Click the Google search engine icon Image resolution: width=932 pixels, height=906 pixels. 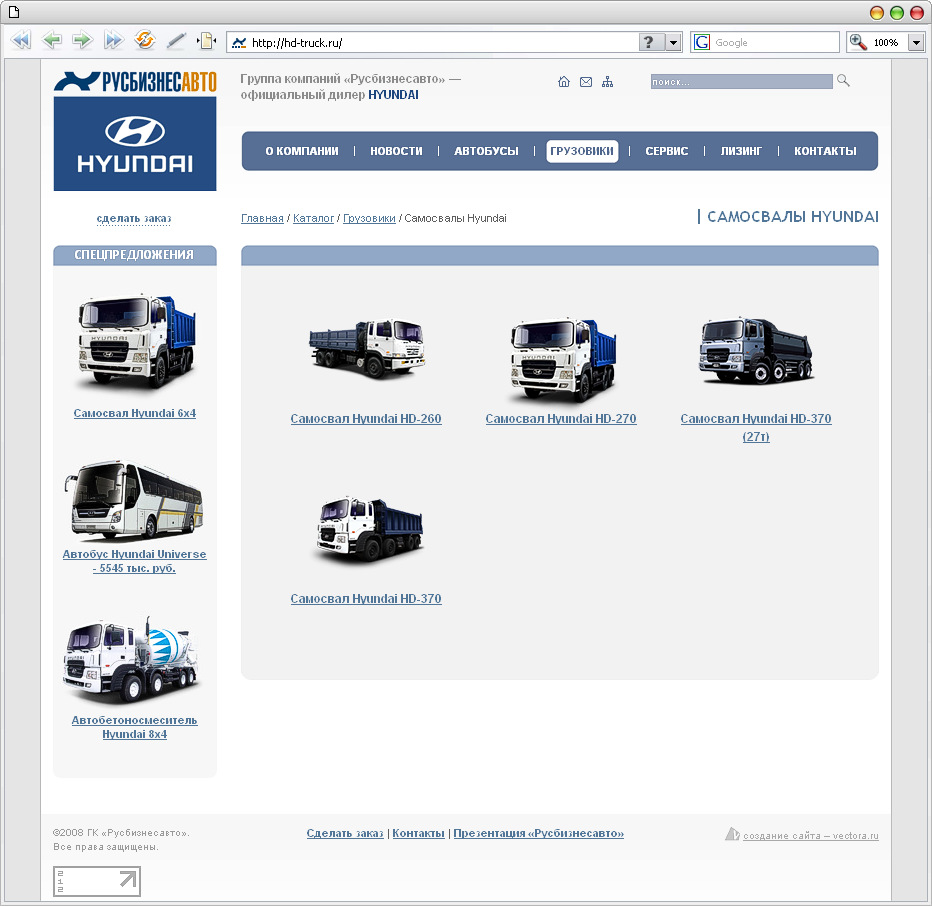(702, 42)
